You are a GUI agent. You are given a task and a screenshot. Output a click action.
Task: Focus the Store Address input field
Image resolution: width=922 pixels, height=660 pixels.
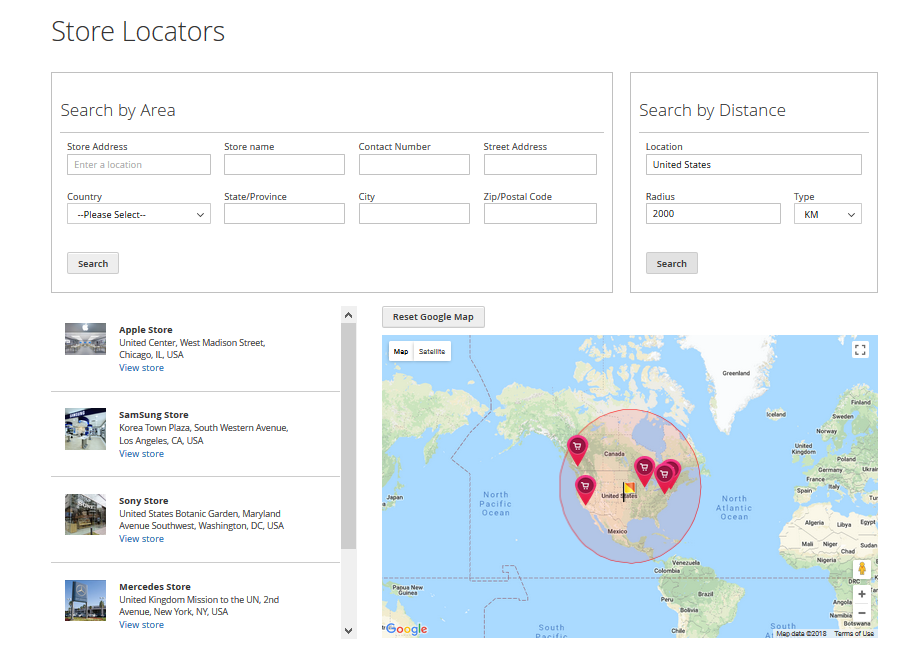[x=139, y=165]
